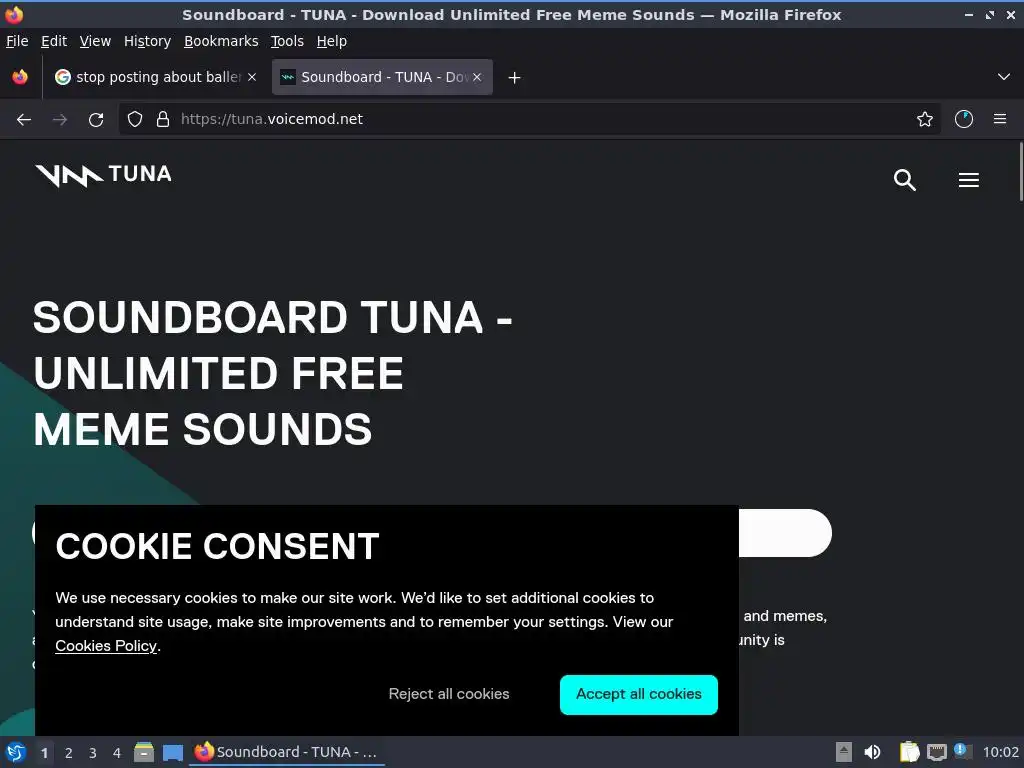1024x768 pixels.
Task: Click the Soundboard - TUNA taskbar entry
Action: [x=287, y=752]
